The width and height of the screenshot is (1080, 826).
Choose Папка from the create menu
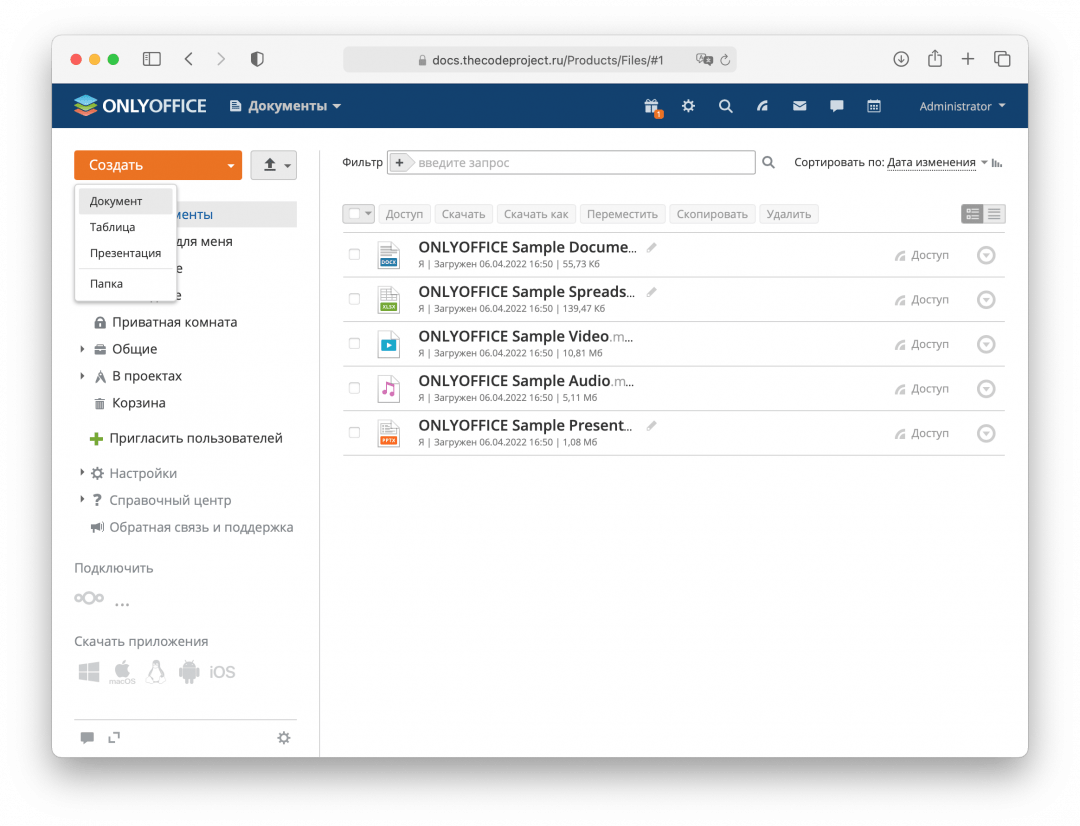[107, 283]
